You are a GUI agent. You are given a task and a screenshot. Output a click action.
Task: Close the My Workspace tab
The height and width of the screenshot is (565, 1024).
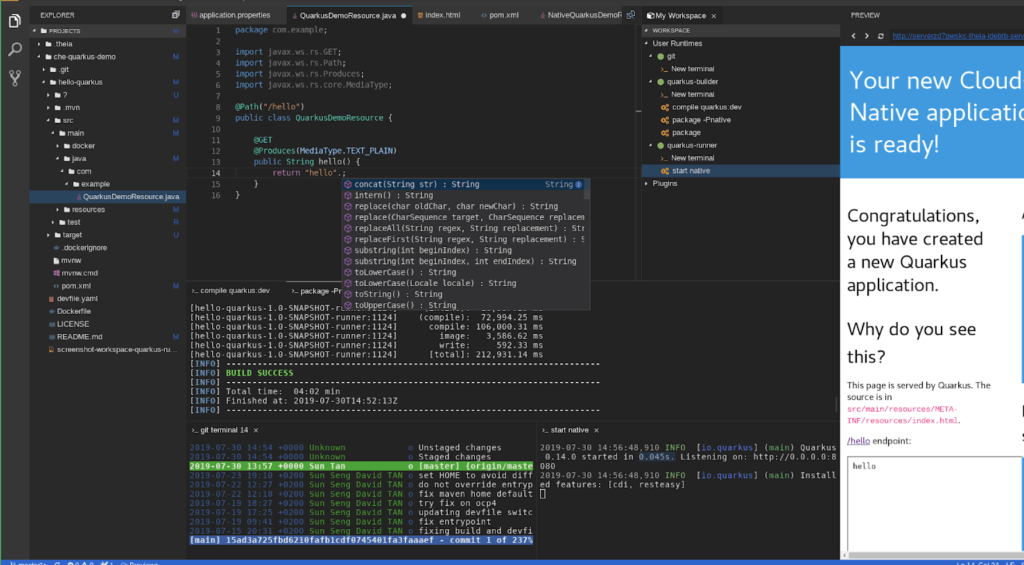(x=713, y=16)
